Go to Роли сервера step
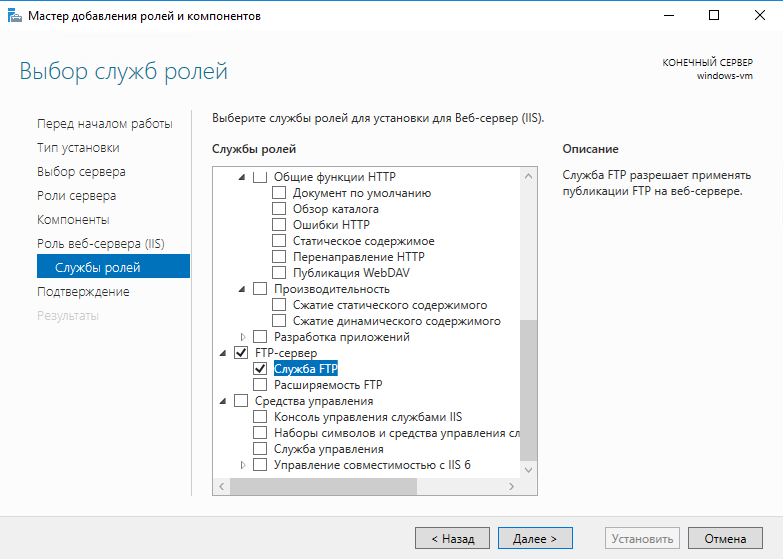The width and height of the screenshot is (783, 559). [76, 196]
